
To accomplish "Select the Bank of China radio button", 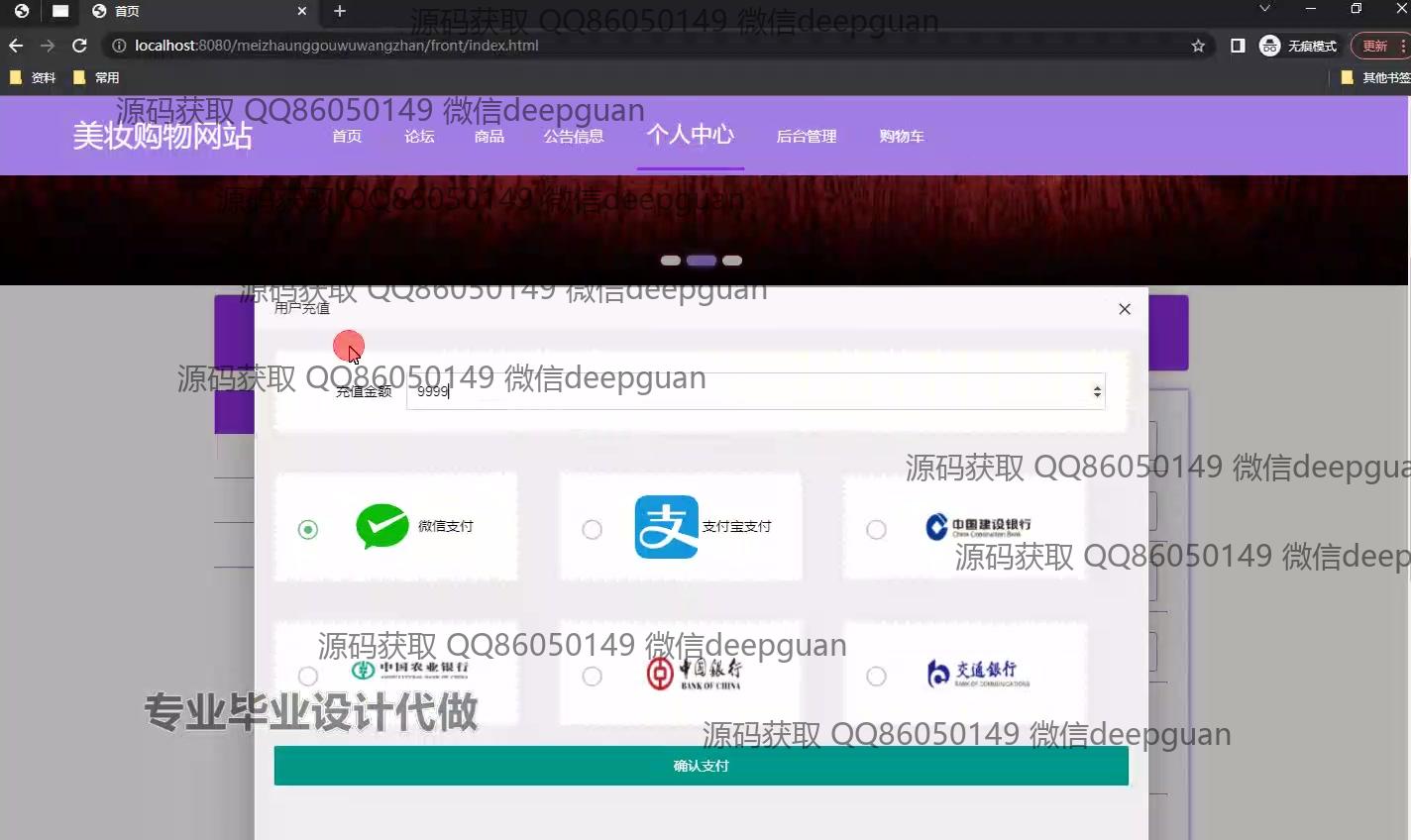I will [x=592, y=676].
